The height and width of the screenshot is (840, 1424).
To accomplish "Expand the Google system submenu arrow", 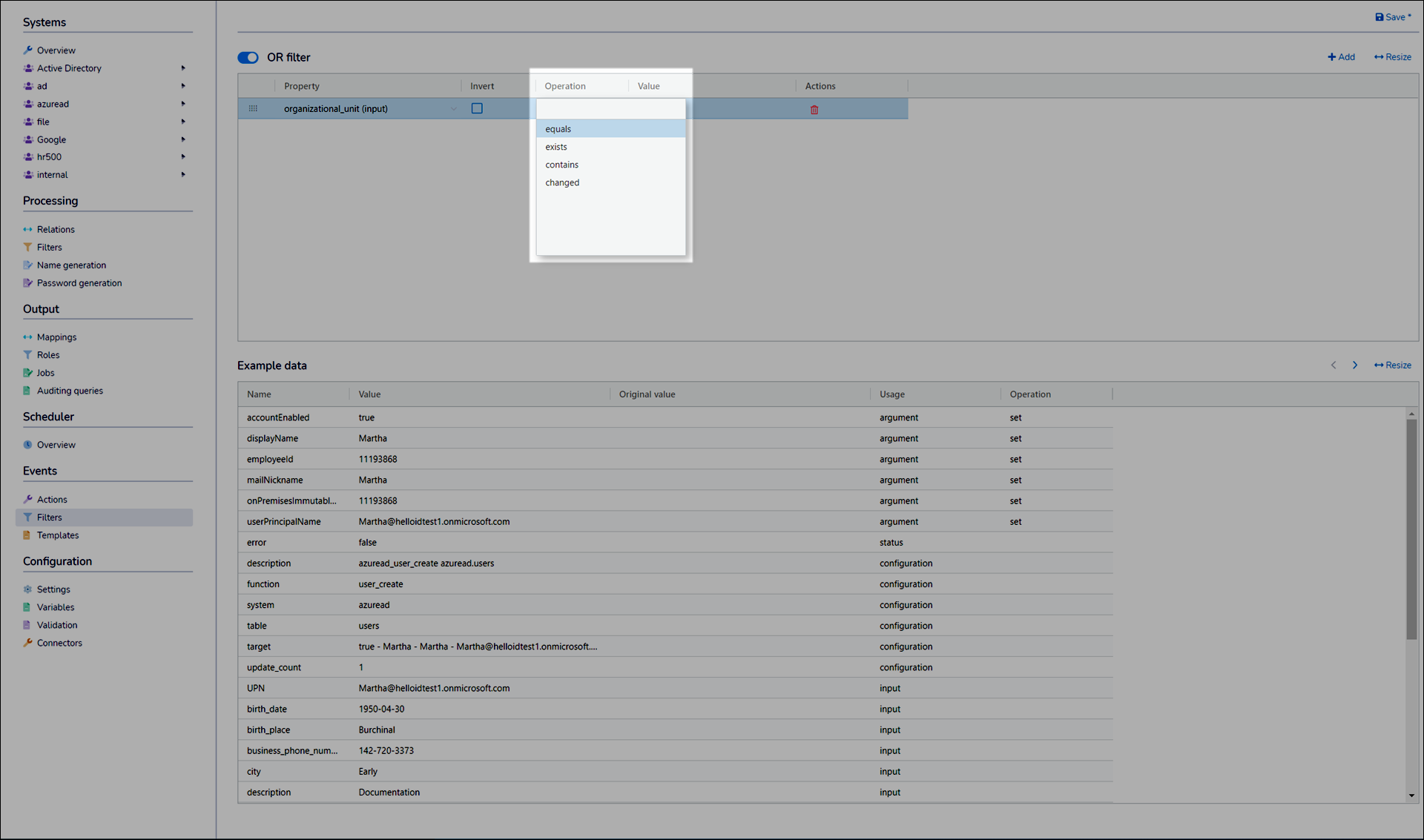I will tap(183, 139).
